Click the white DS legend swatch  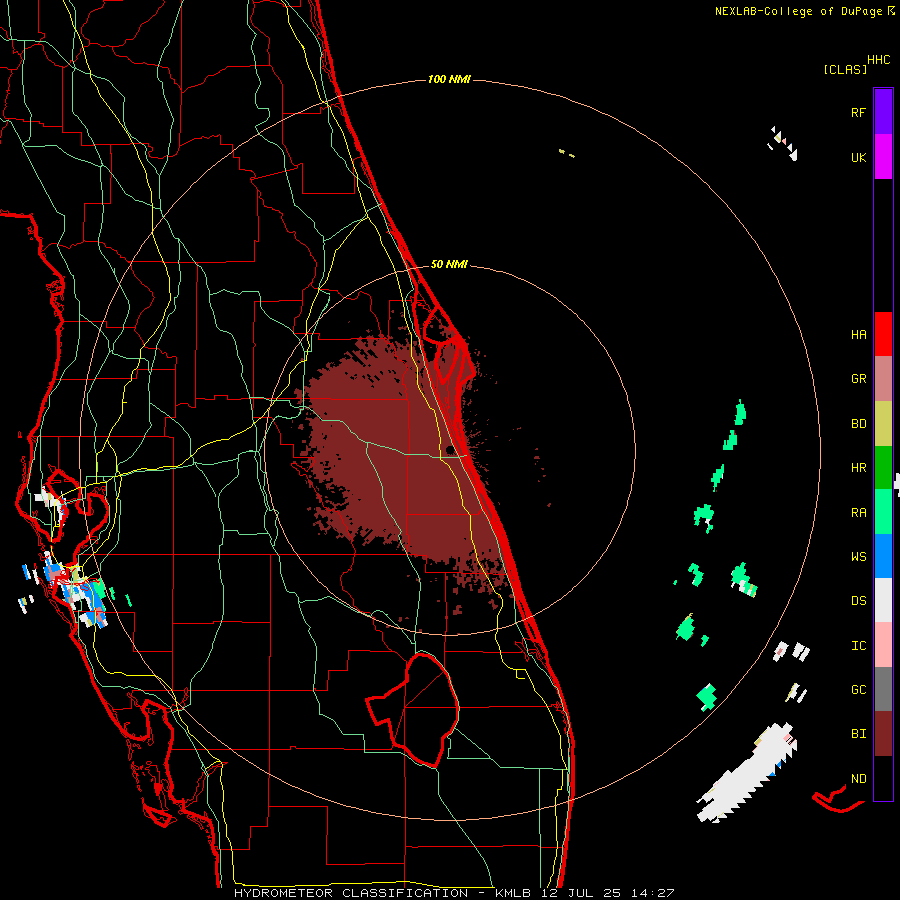883,600
